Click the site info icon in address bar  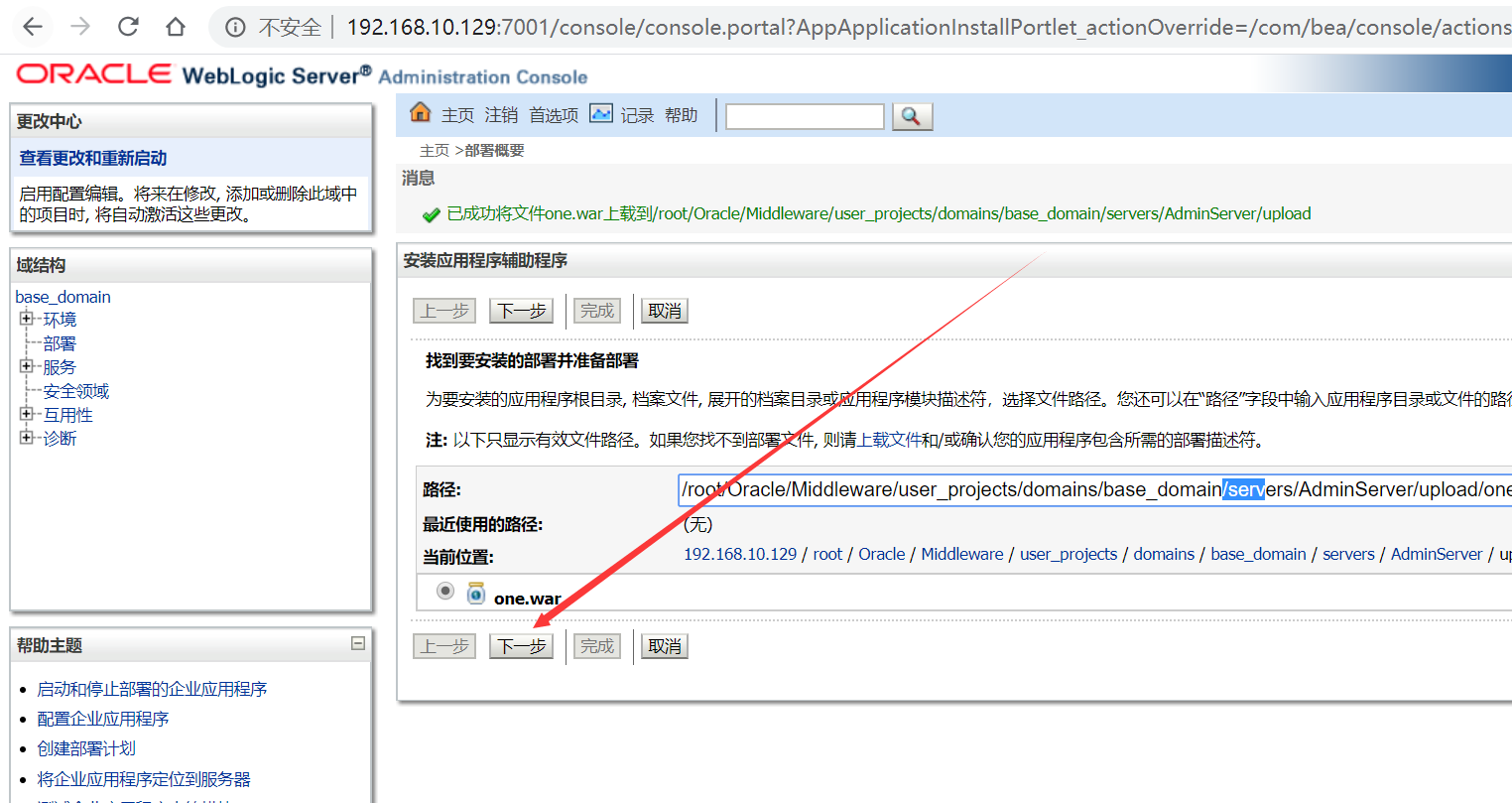coord(235,28)
